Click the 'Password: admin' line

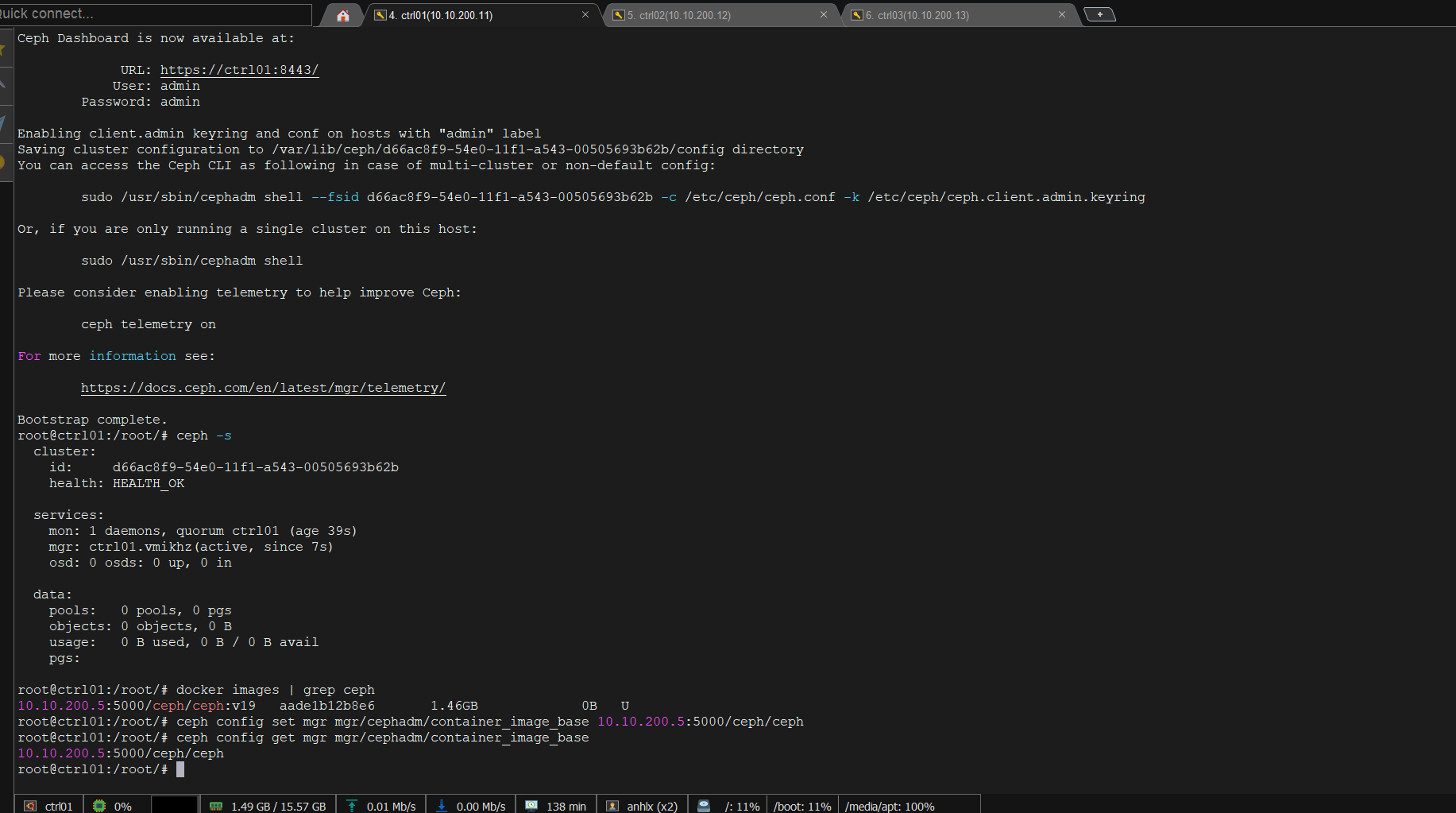[x=141, y=102]
